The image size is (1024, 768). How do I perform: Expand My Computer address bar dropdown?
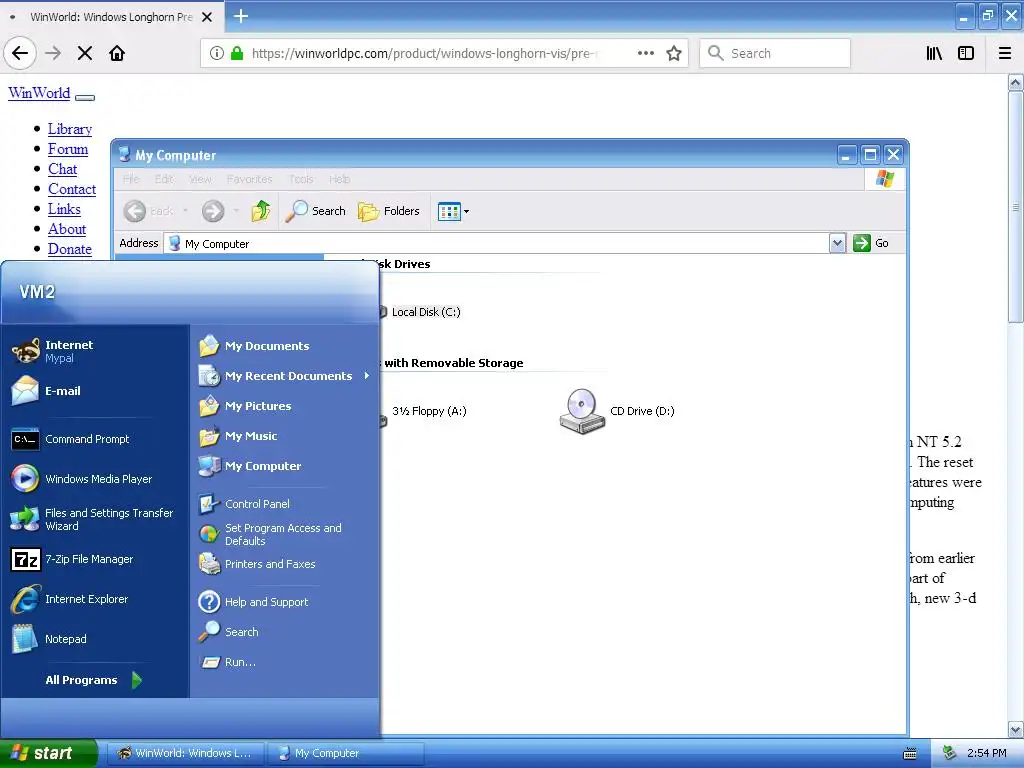tap(837, 243)
